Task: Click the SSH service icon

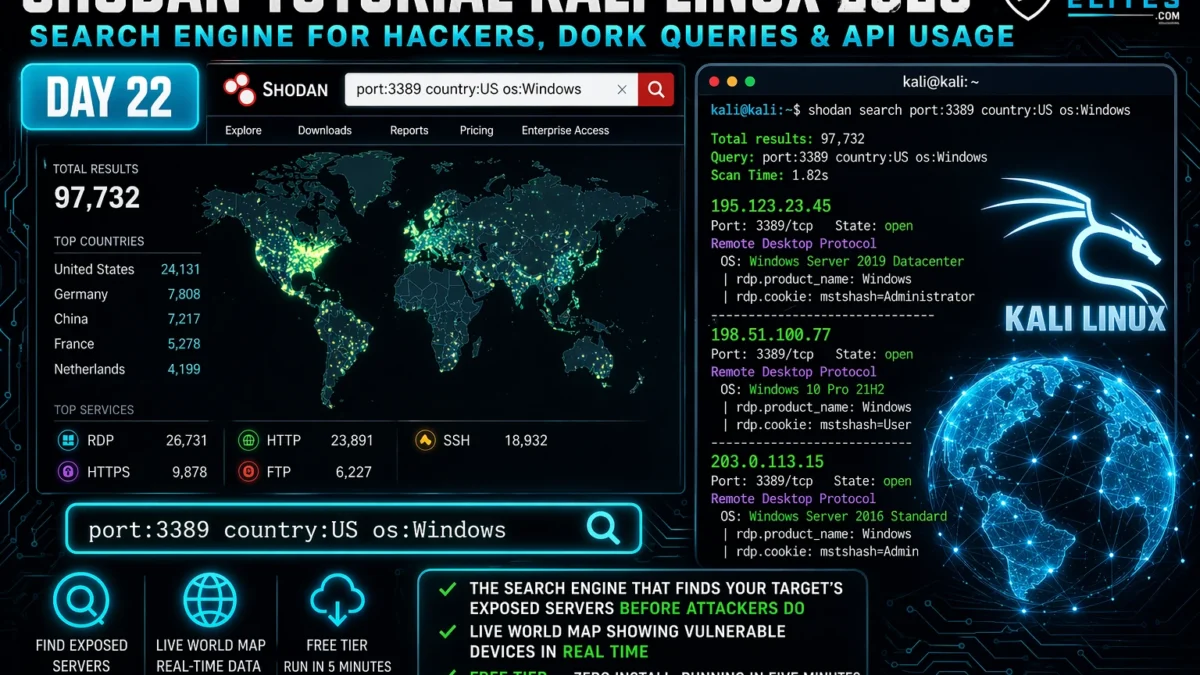Action: pos(425,440)
